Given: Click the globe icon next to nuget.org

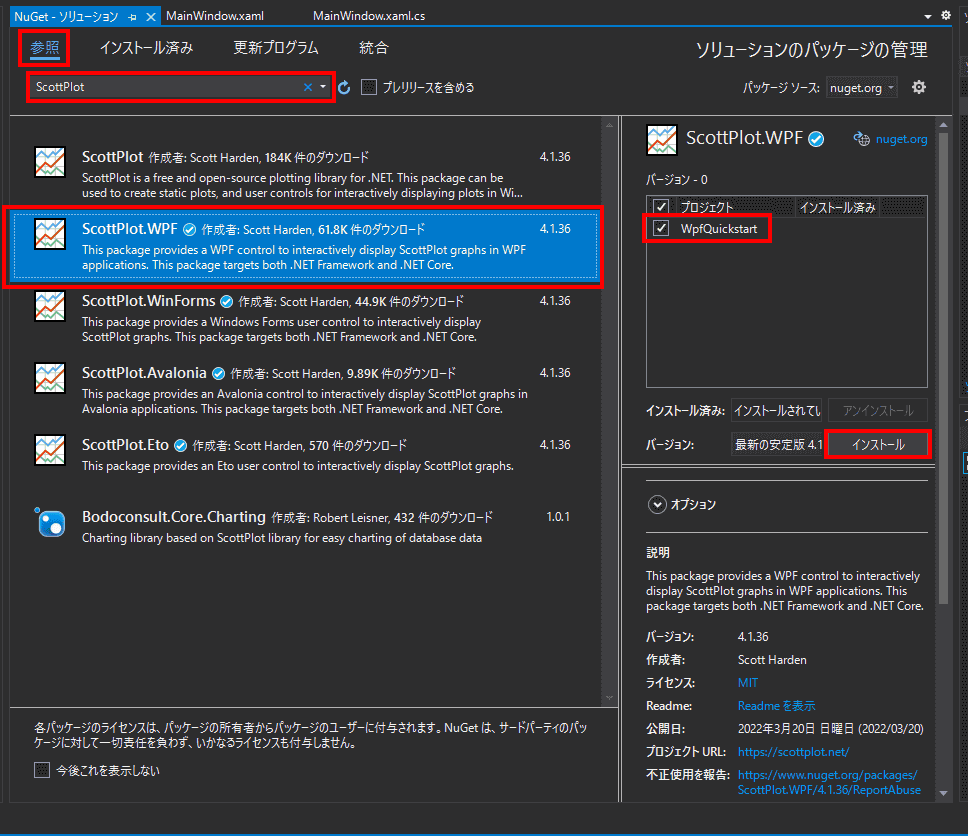Looking at the screenshot, I should pyautogui.click(x=861, y=140).
